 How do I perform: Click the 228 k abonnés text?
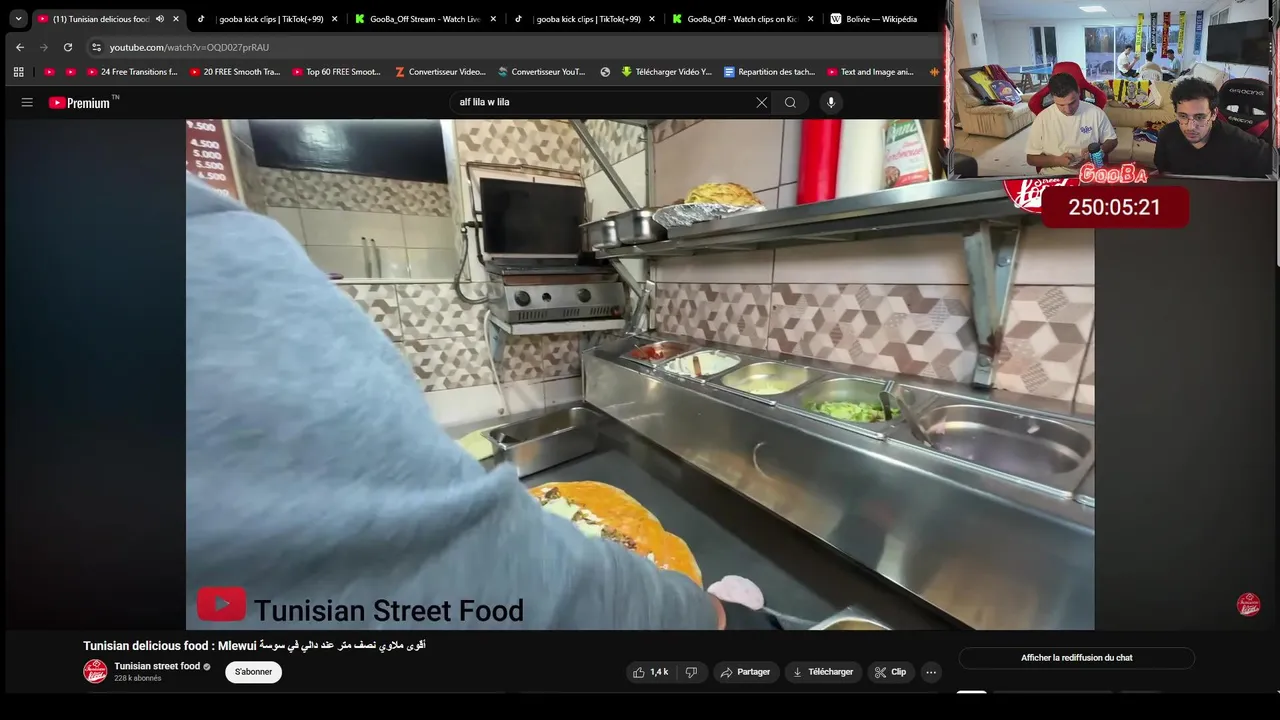pos(138,679)
